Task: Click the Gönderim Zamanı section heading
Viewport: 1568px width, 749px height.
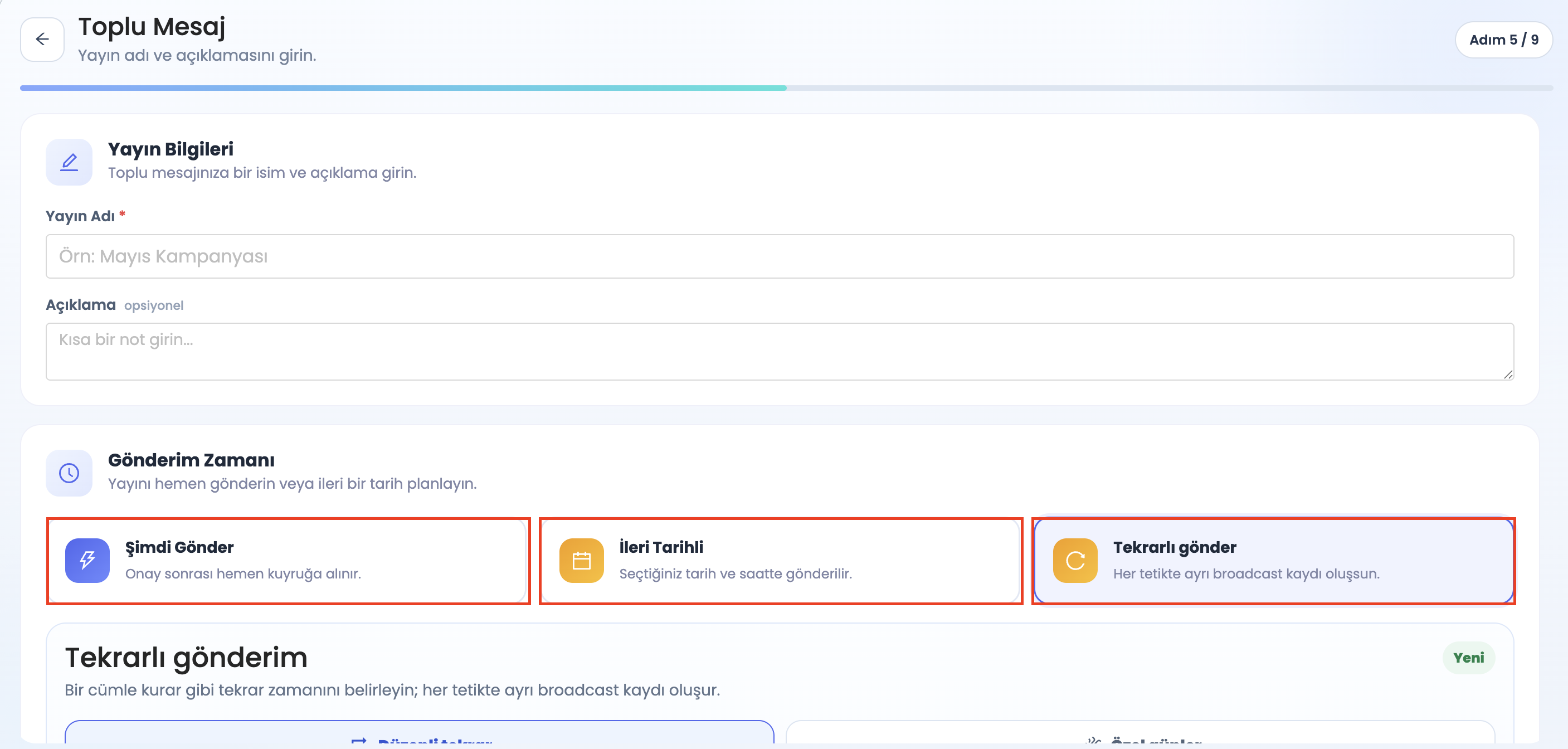Action: coord(191,460)
